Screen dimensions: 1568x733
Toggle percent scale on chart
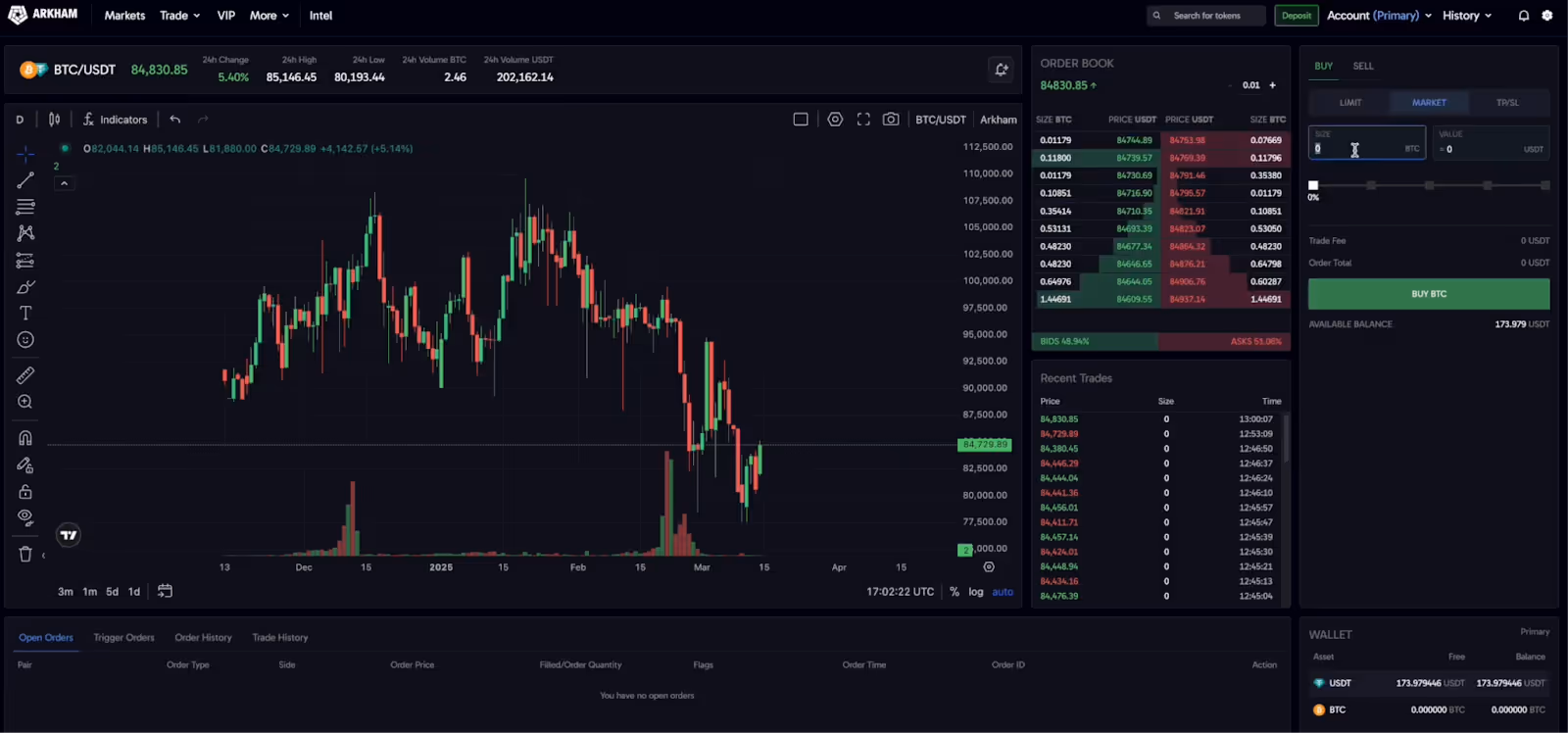pyautogui.click(x=955, y=592)
